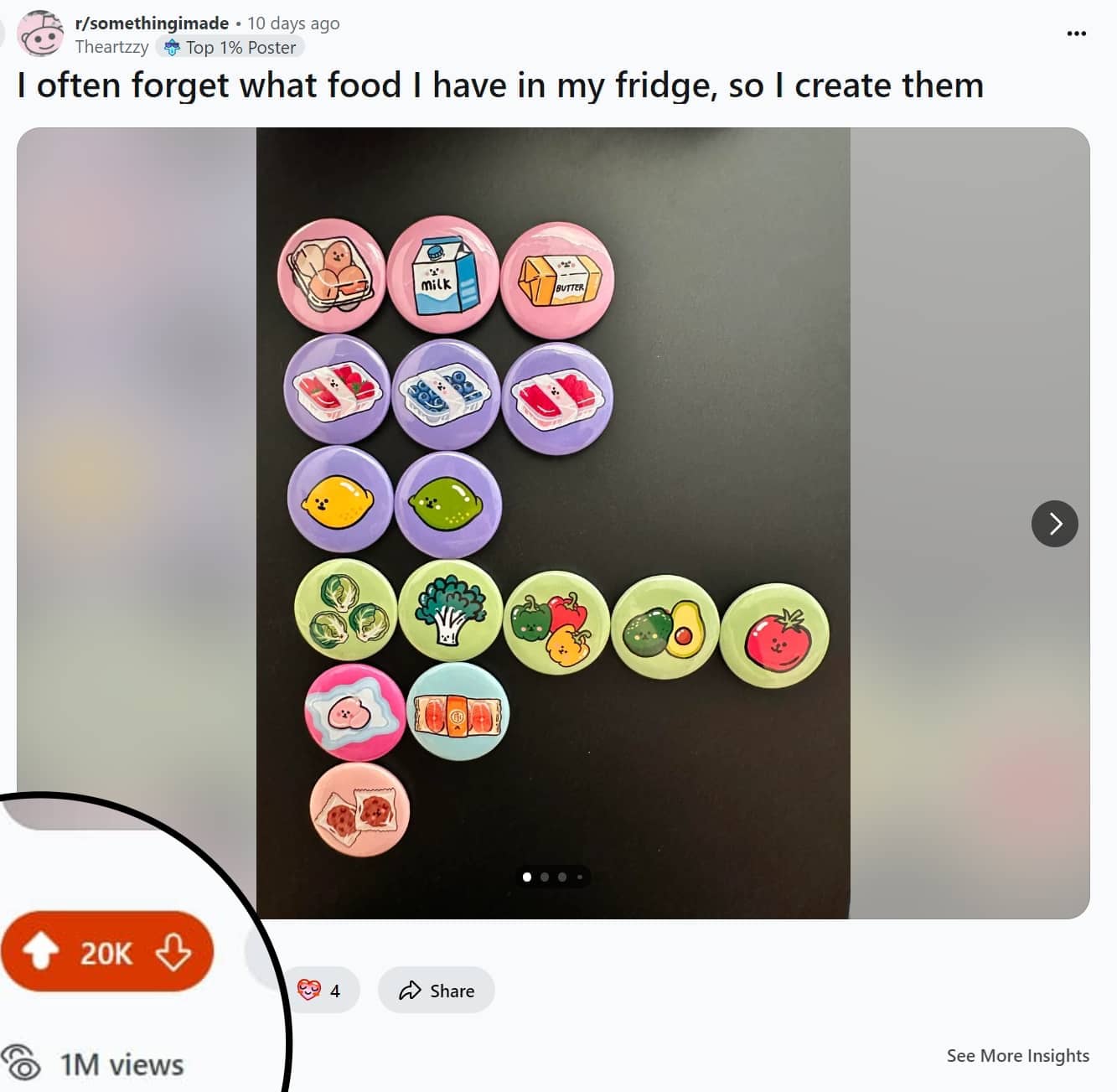Click the milk carton pin image
Screen dimensions: 1117x1092
[x=443, y=275]
